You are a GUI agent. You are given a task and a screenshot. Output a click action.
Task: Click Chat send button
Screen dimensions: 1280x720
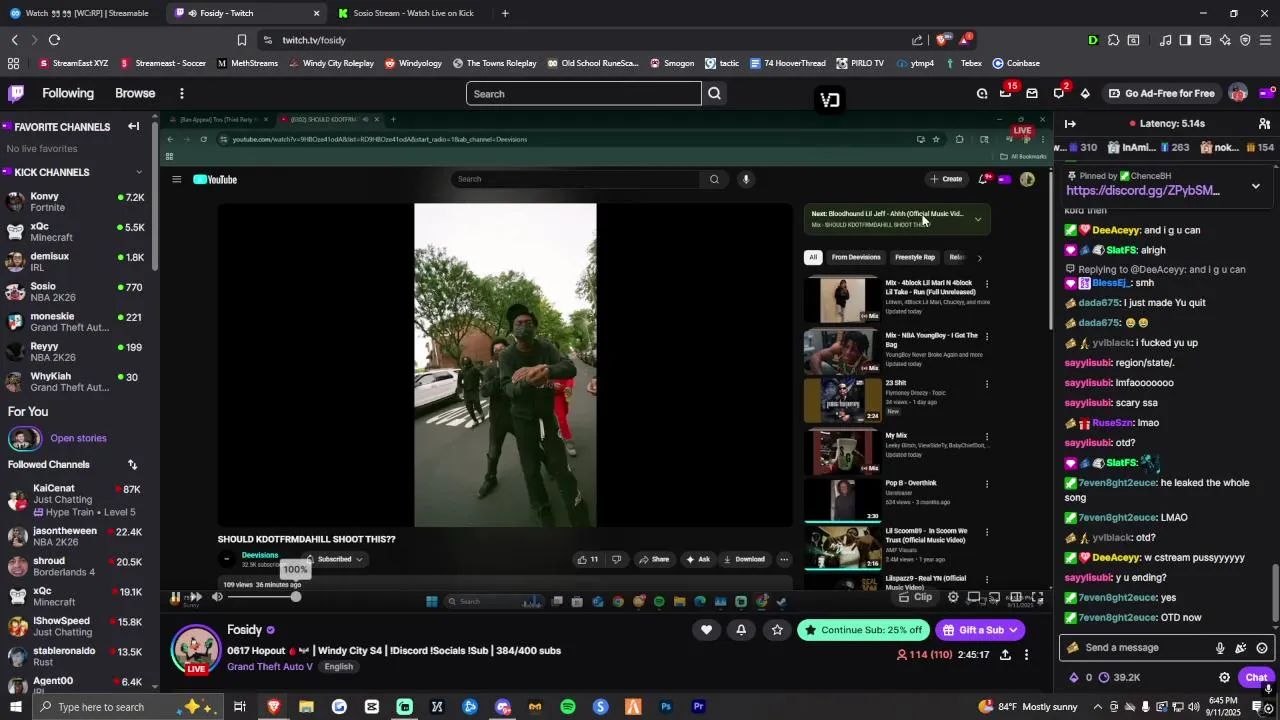[x=1256, y=677]
